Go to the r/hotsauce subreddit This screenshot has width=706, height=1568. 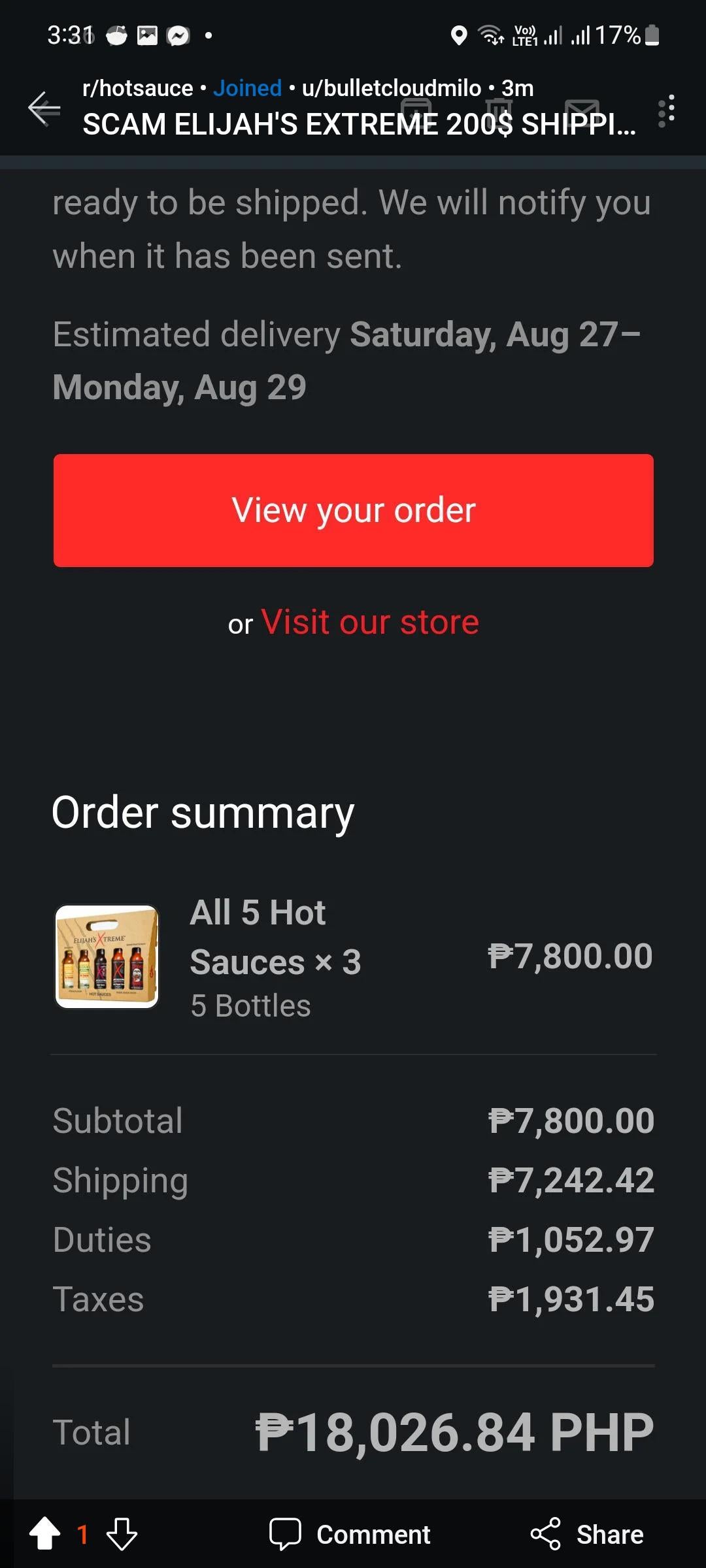(x=137, y=88)
